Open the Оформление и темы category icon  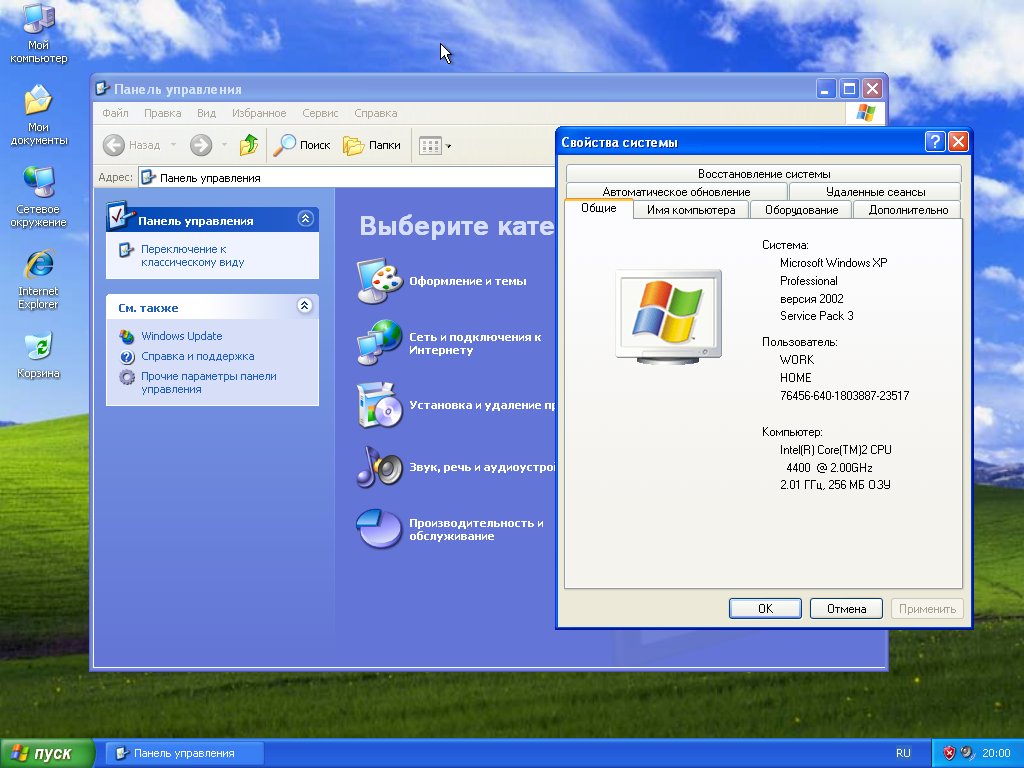379,281
